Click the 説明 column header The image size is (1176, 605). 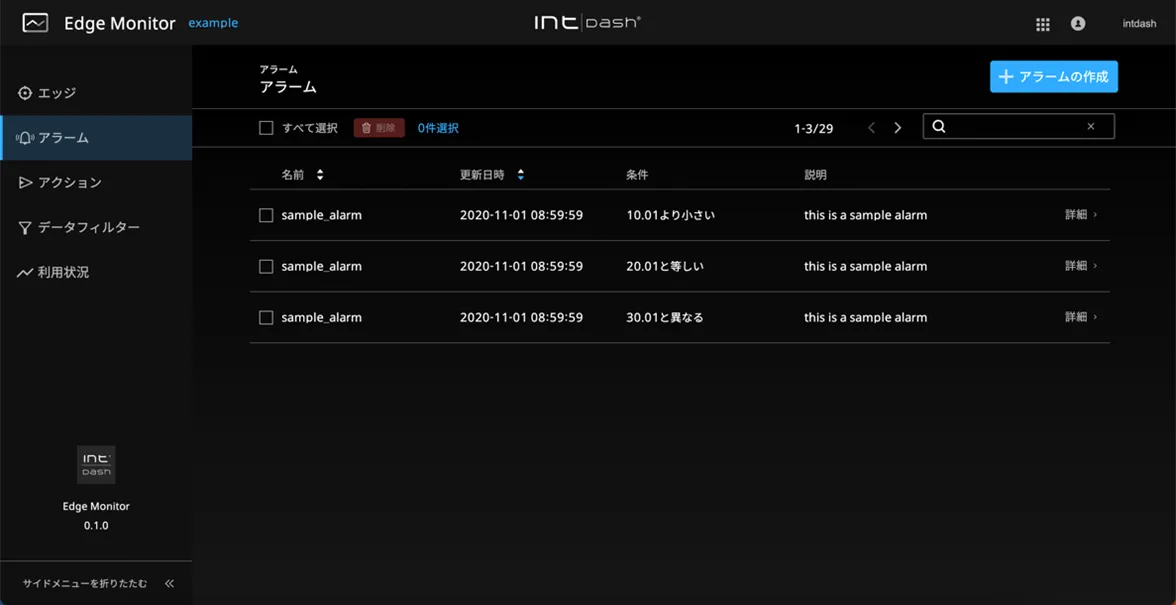[x=815, y=175]
